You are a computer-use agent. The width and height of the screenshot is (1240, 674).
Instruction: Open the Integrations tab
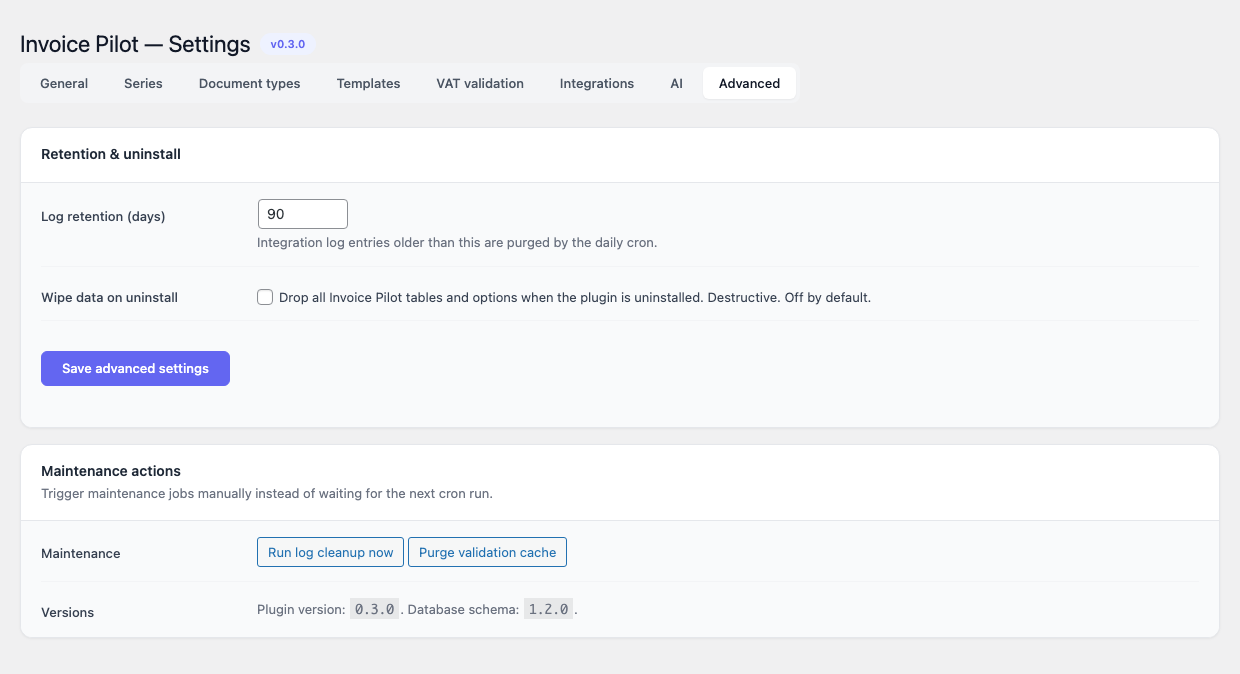[597, 84]
